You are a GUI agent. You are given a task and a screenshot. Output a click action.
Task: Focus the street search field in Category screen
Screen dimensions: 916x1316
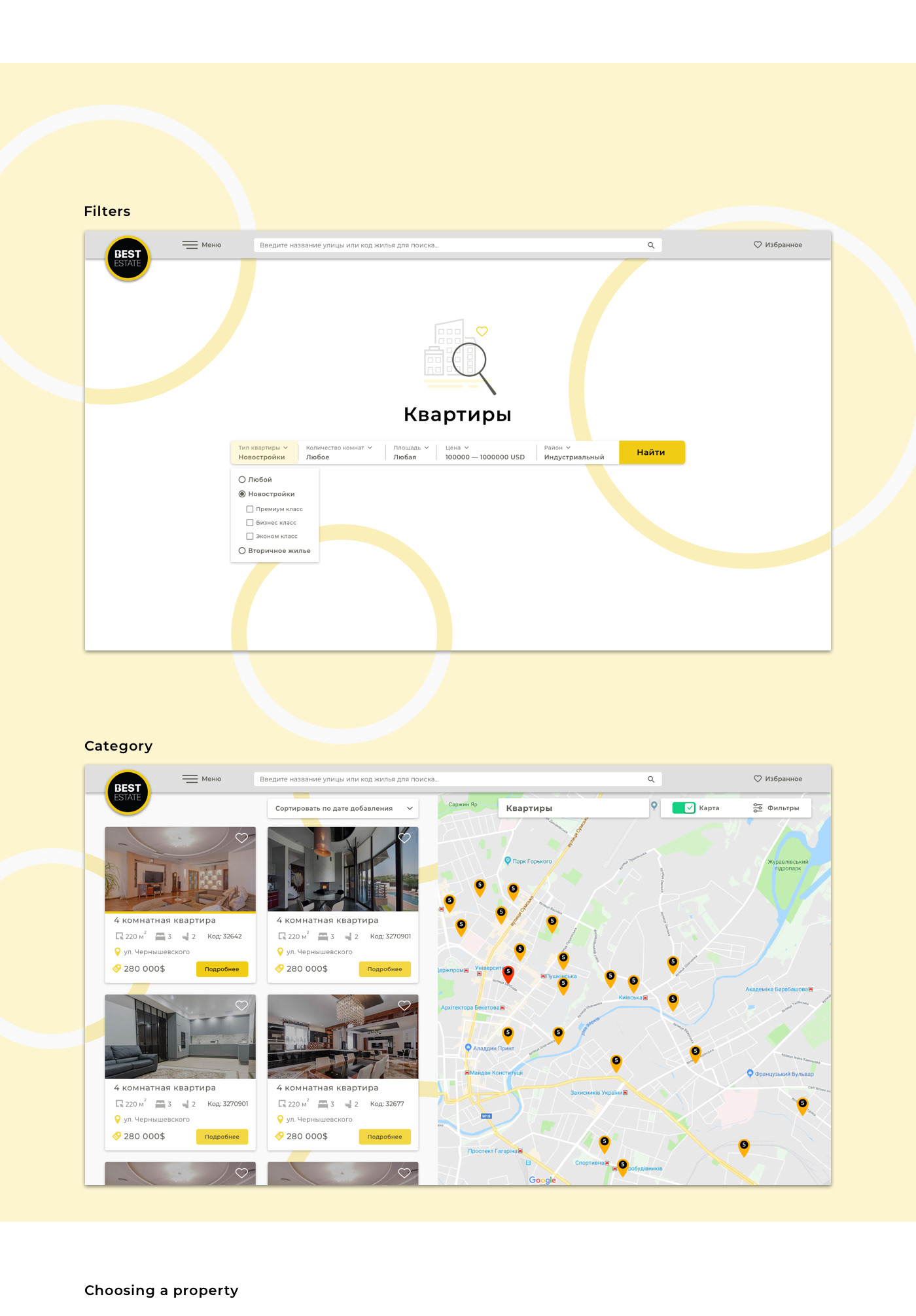tap(458, 779)
